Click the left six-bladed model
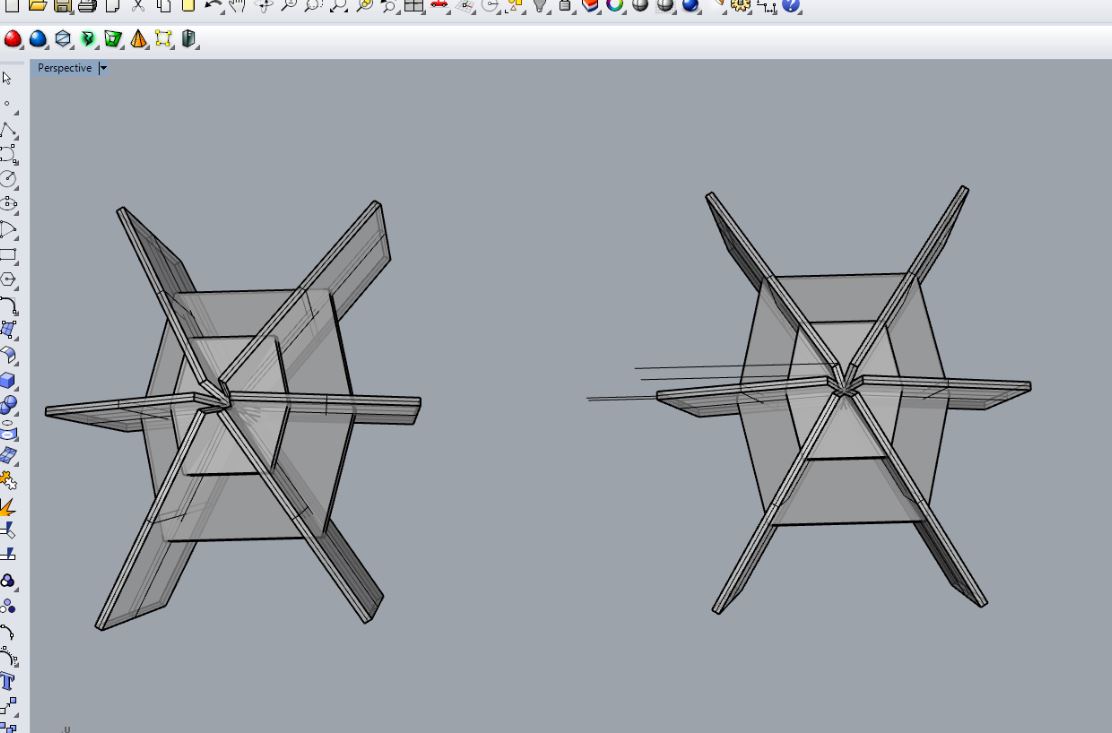 pyautogui.click(x=234, y=415)
